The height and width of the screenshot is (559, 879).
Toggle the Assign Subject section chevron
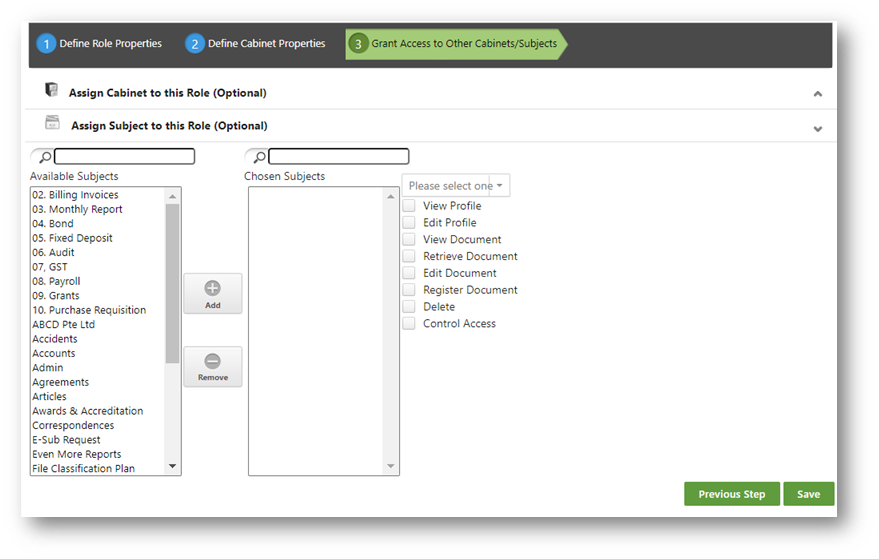(818, 129)
